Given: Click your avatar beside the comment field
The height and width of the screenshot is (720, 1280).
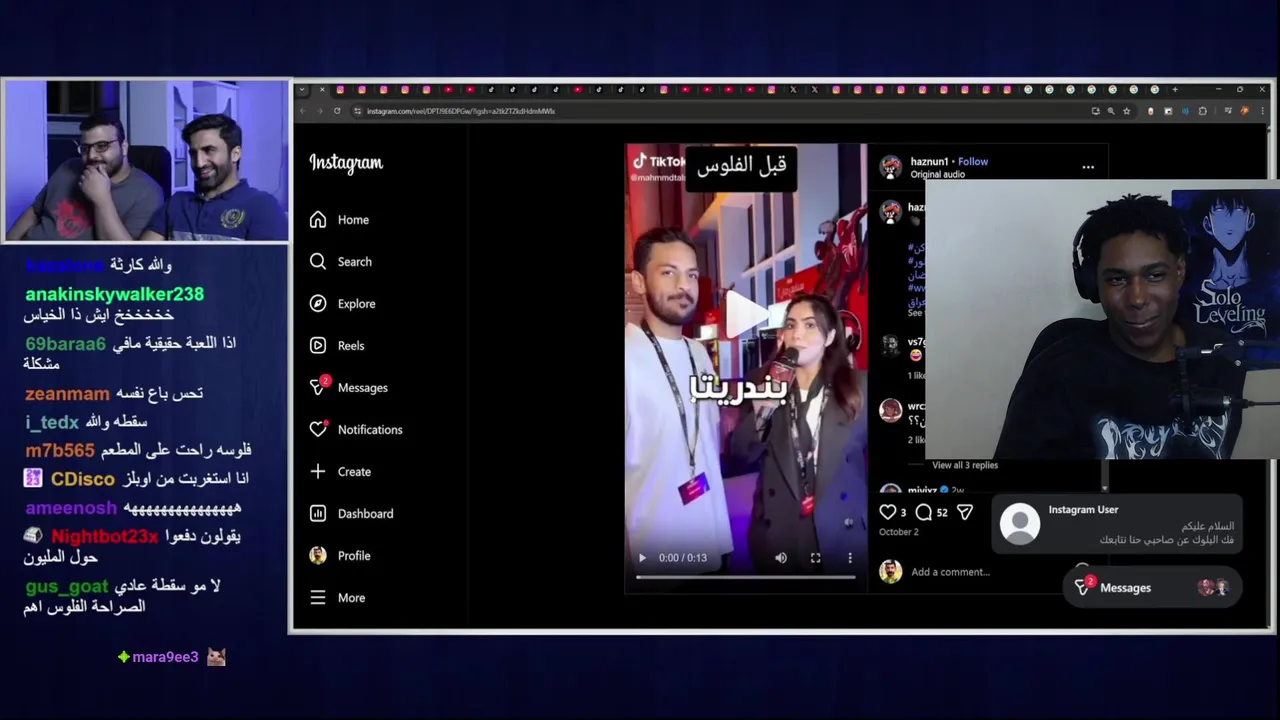Looking at the screenshot, I should [x=890, y=571].
